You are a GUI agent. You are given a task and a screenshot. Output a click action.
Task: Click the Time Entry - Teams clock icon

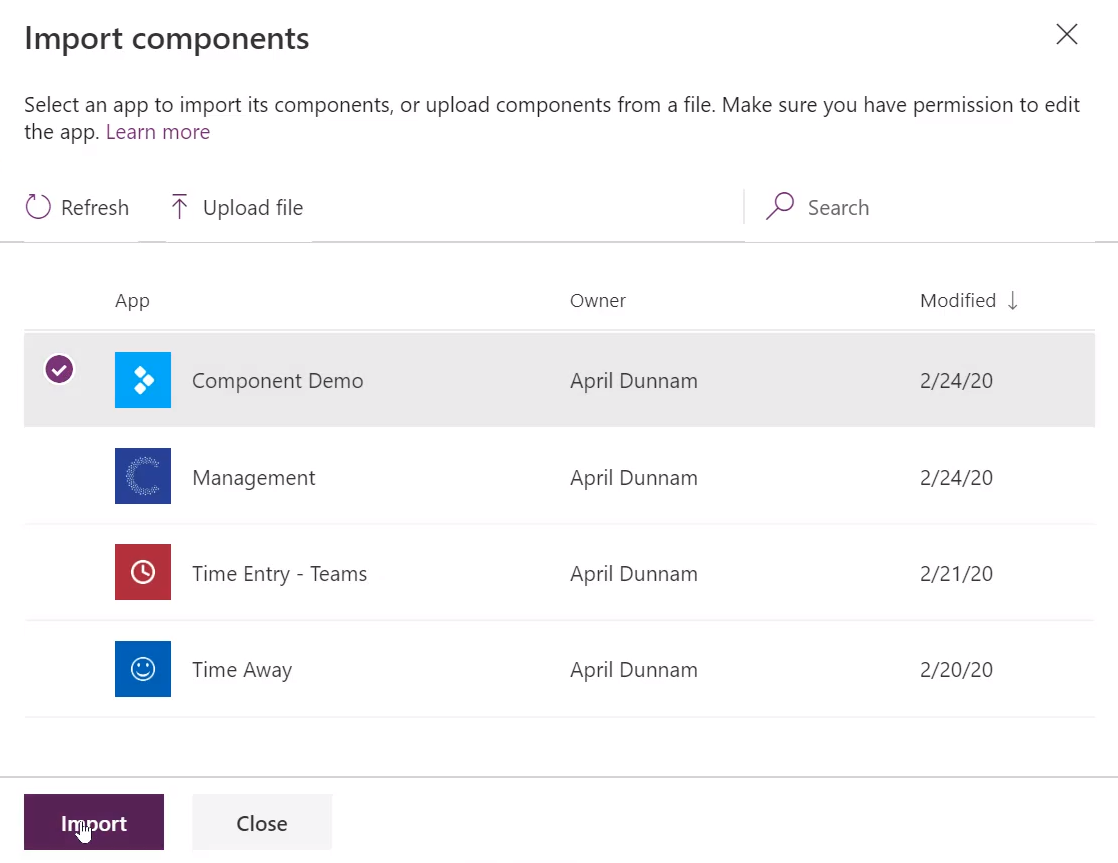click(143, 572)
